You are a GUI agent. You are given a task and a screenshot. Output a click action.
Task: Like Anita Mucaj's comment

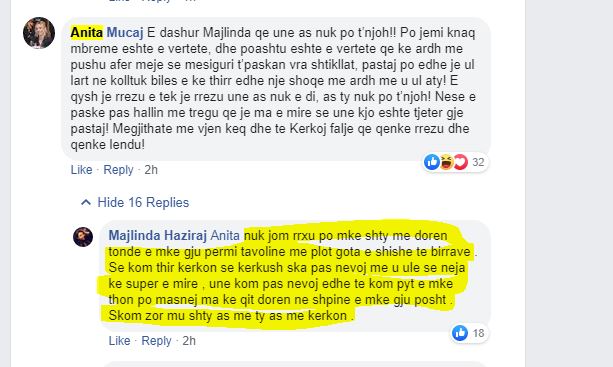(81, 170)
